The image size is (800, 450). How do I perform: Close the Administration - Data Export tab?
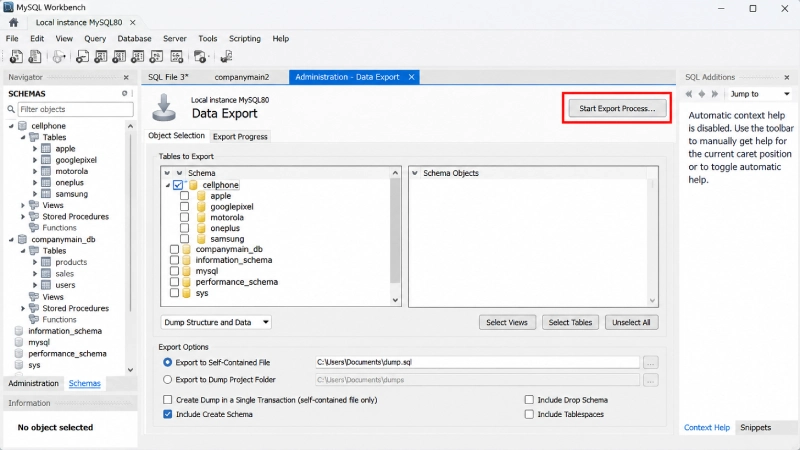tap(411, 77)
